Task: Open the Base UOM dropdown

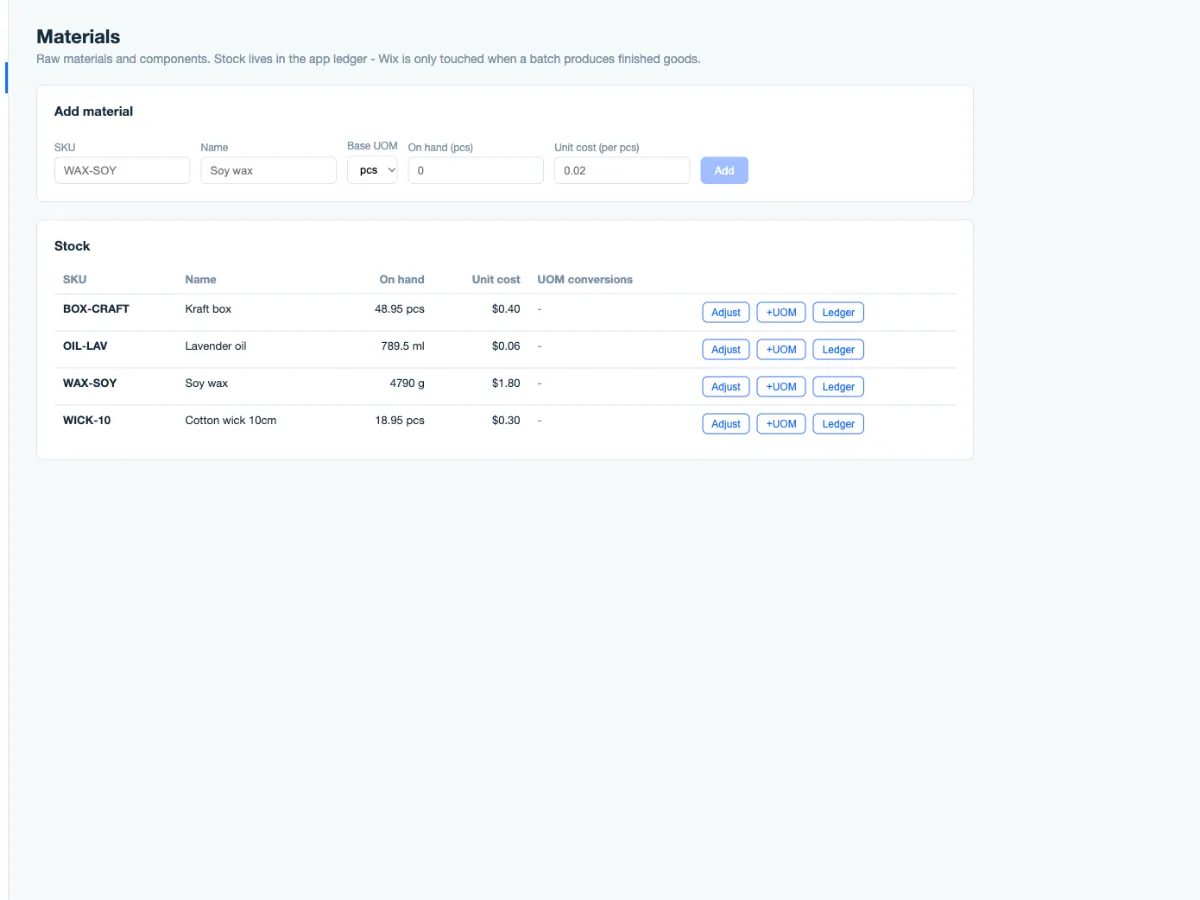Action: tap(372, 170)
